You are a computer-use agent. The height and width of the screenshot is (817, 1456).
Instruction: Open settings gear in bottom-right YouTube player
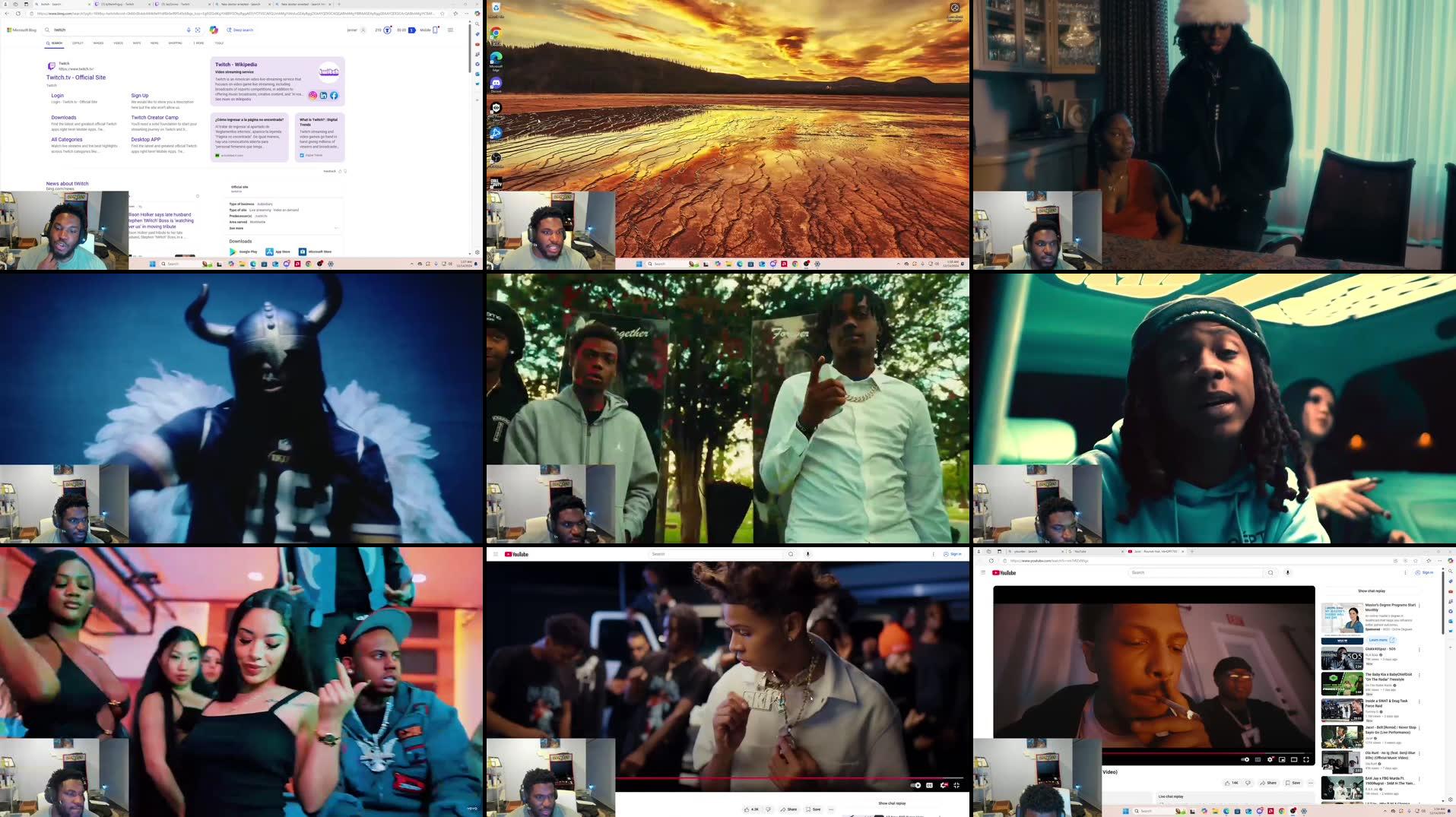[1270, 759]
